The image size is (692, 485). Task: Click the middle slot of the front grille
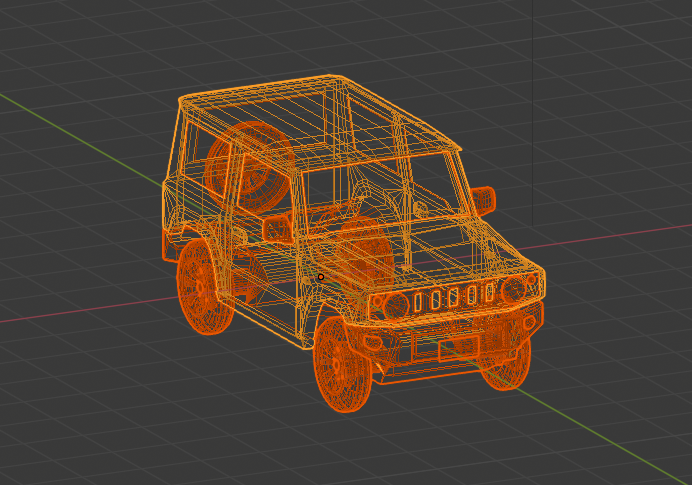(453, 298)
